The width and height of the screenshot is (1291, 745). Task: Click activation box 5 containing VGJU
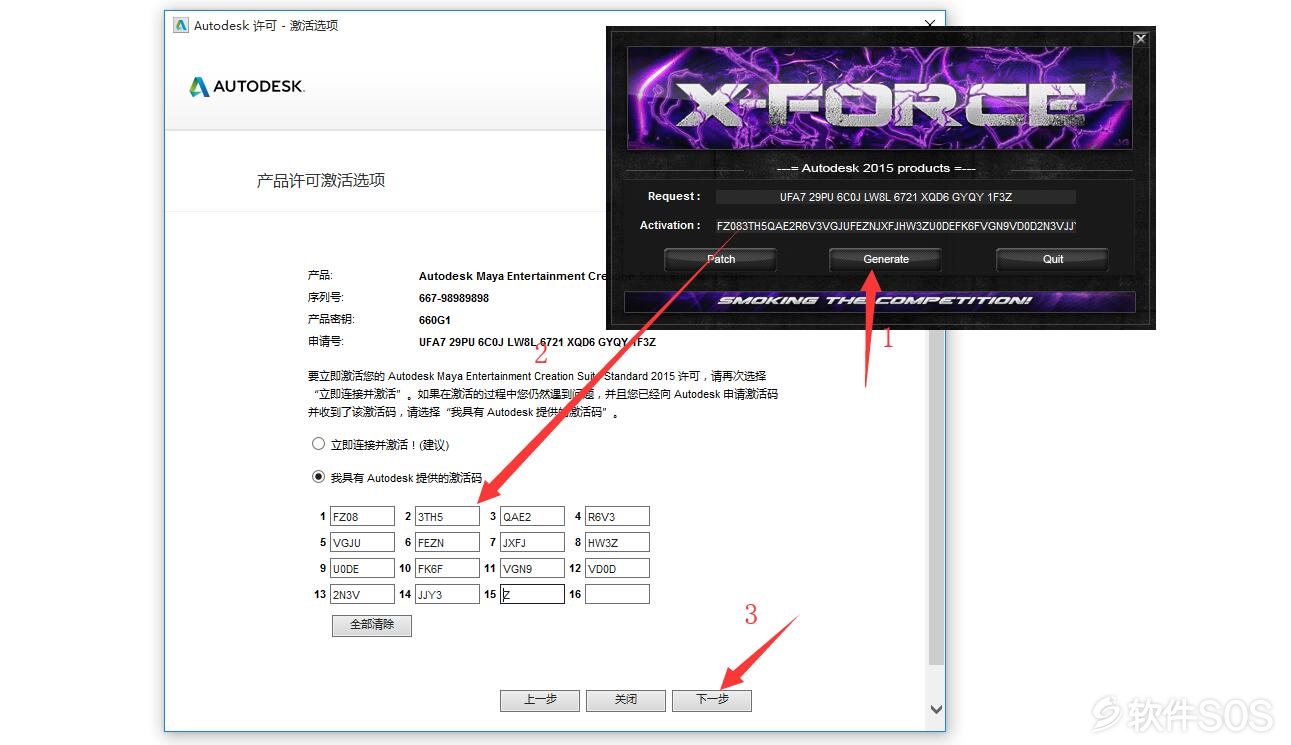pos(362,543)
